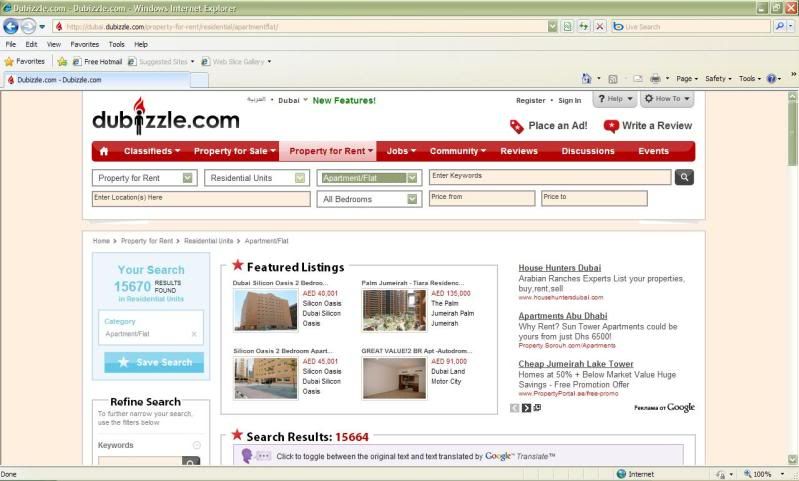This screenshot has width=799, height=481.
Task: Open House Hunters Dubai ad link
Action: click(560, 268)
